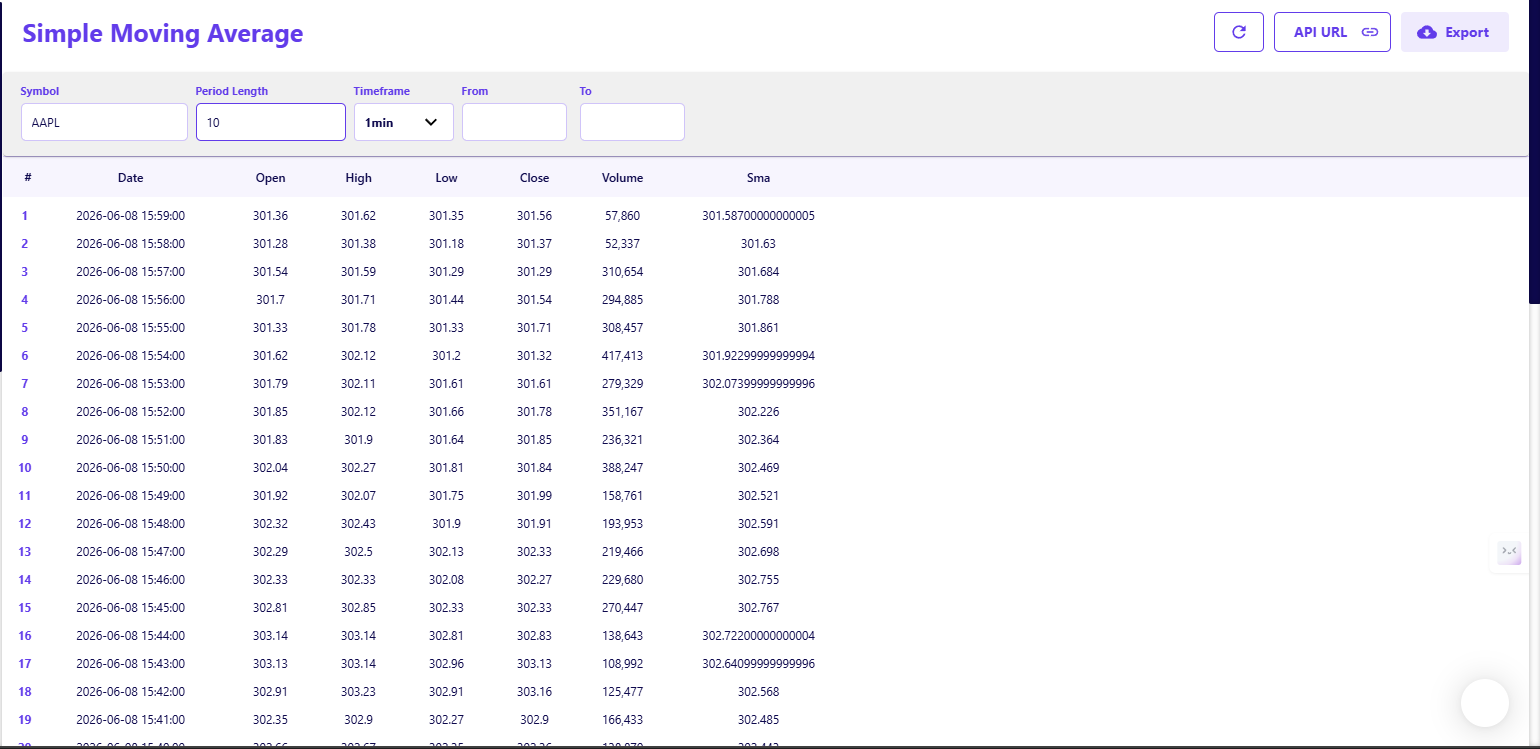Click the Export button
This screenshot has width=1540, height=749.
(1454, 32)
